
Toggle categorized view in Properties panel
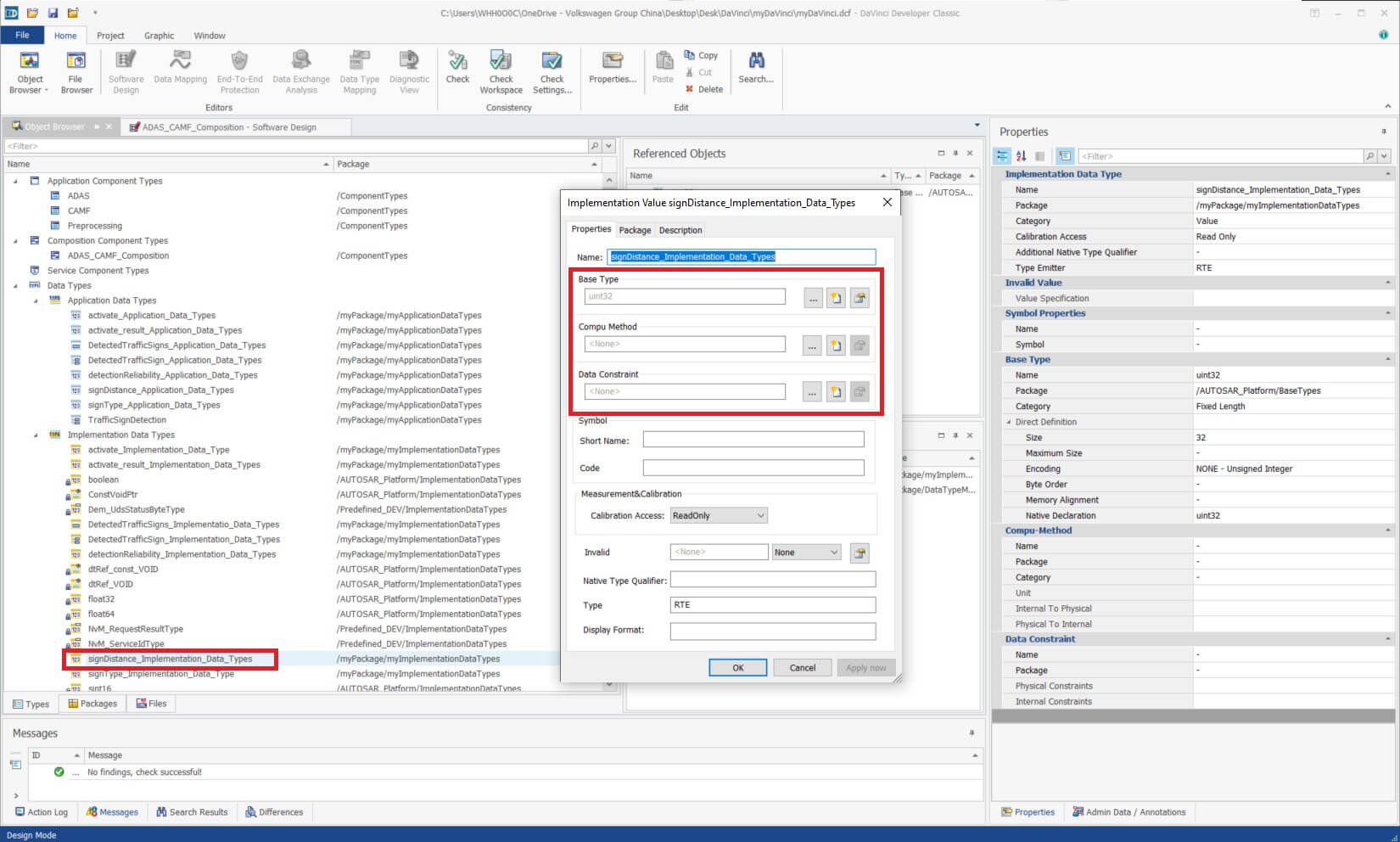coord(1002,156)
